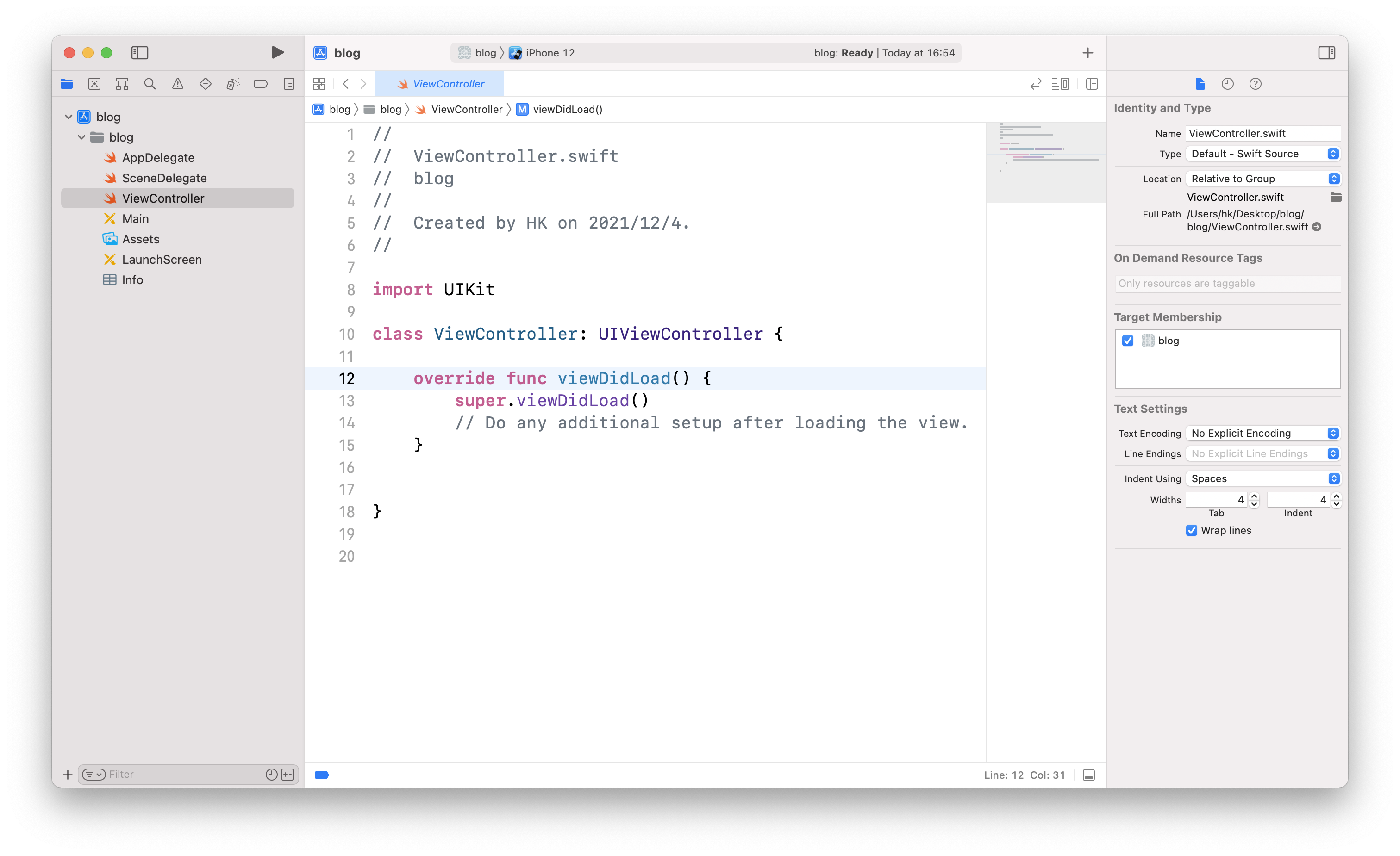1400x856 pixels.
Task: Toggle the blog target membership checkbox
Action: (x=1128, y=341)
